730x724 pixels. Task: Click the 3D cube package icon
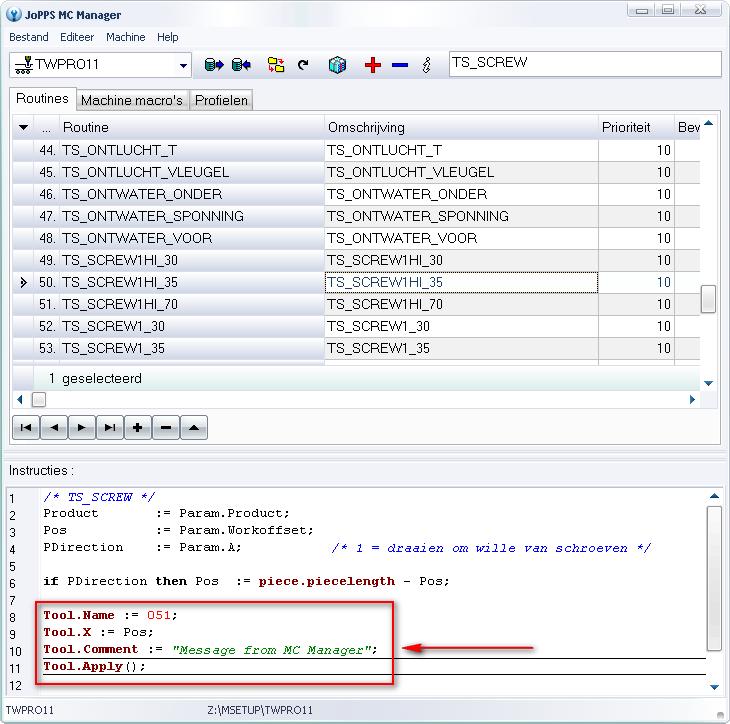(x=337, y=65)
